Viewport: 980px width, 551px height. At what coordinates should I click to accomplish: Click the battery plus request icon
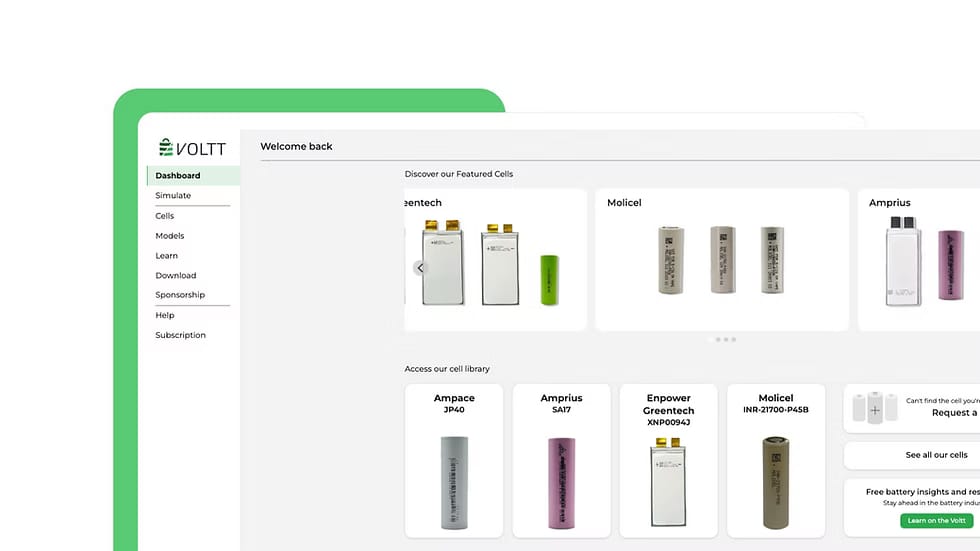click(875, 409)
